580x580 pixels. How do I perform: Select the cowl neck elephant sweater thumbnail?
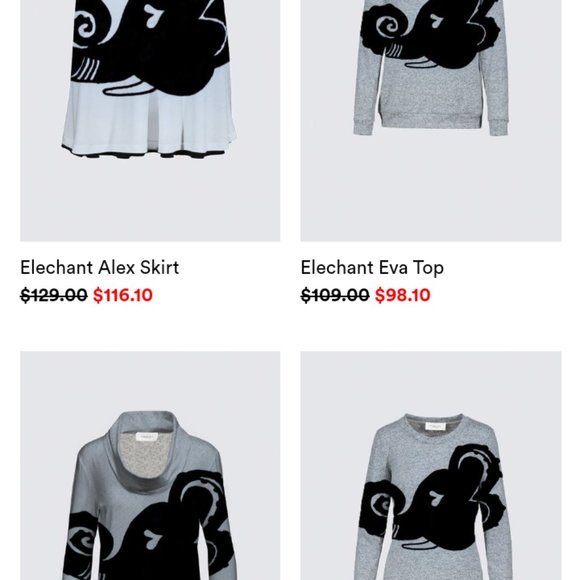point(150,466)
